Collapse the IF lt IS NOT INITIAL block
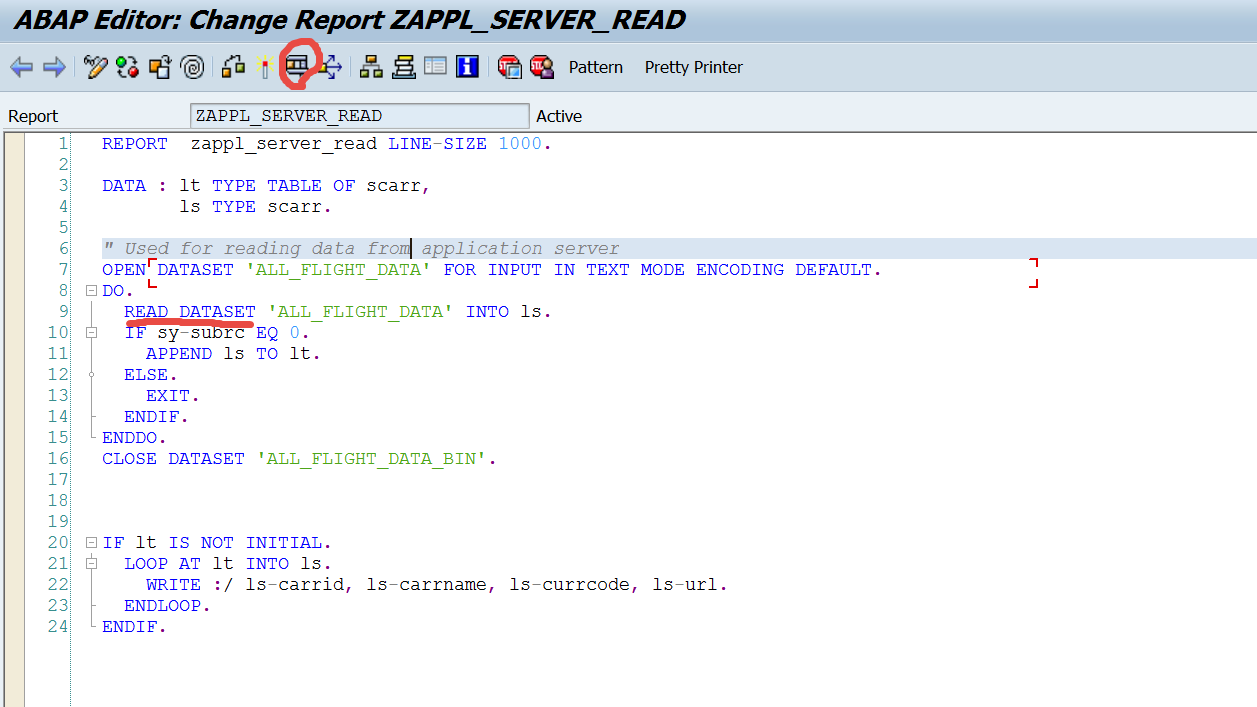The image size is (1257, 707). [89, 541]
